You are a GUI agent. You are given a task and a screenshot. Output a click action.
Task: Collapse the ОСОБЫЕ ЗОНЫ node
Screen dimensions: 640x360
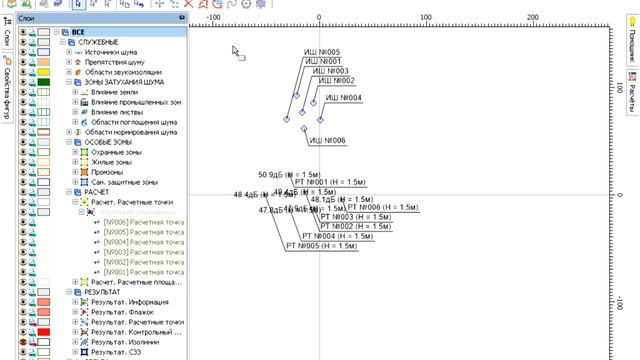(69, 142)
